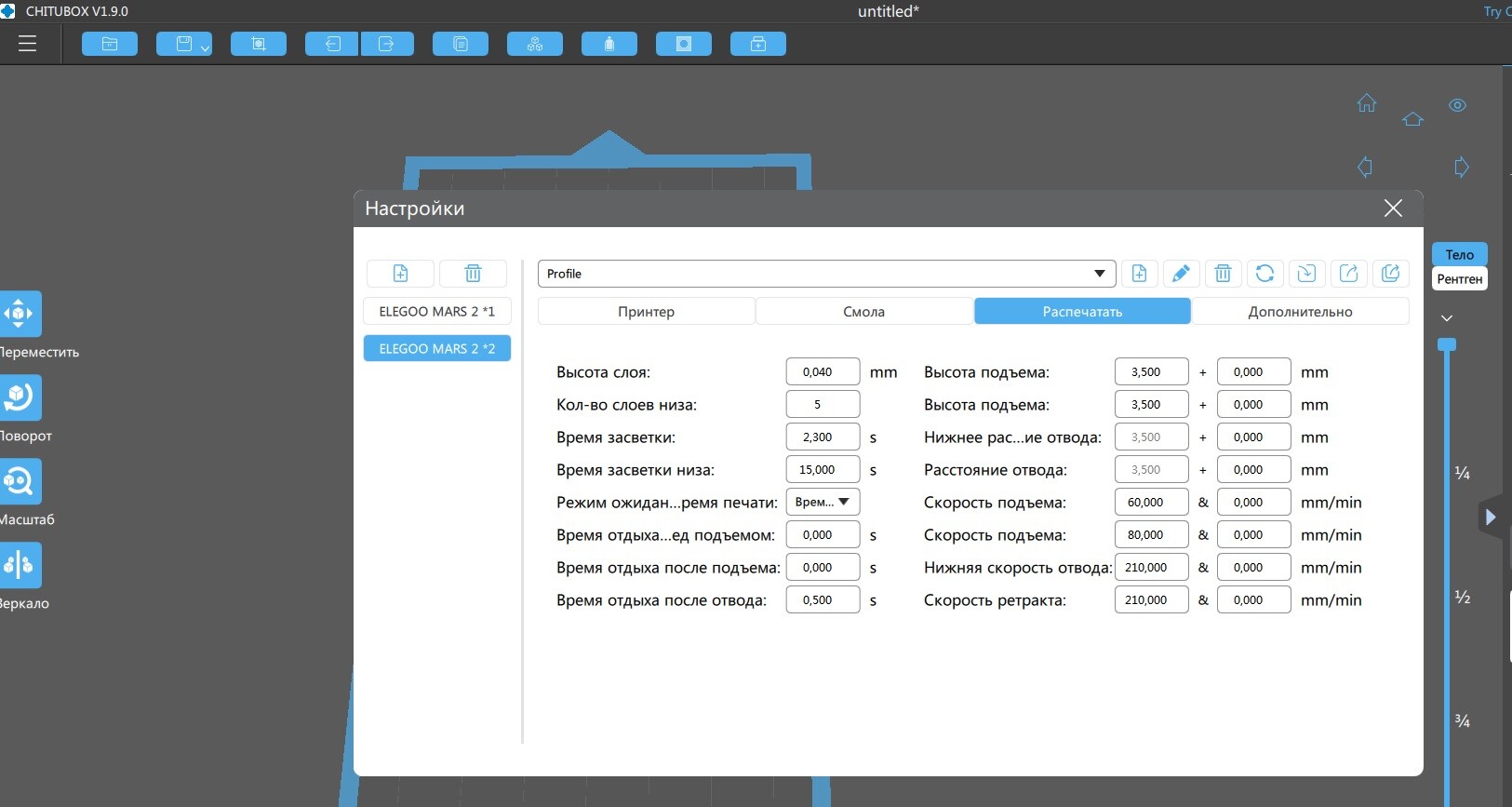Select the Scale (Масштаб) tool
The height and width of the screenshot is (807, 1512).
tap(20, 481)
